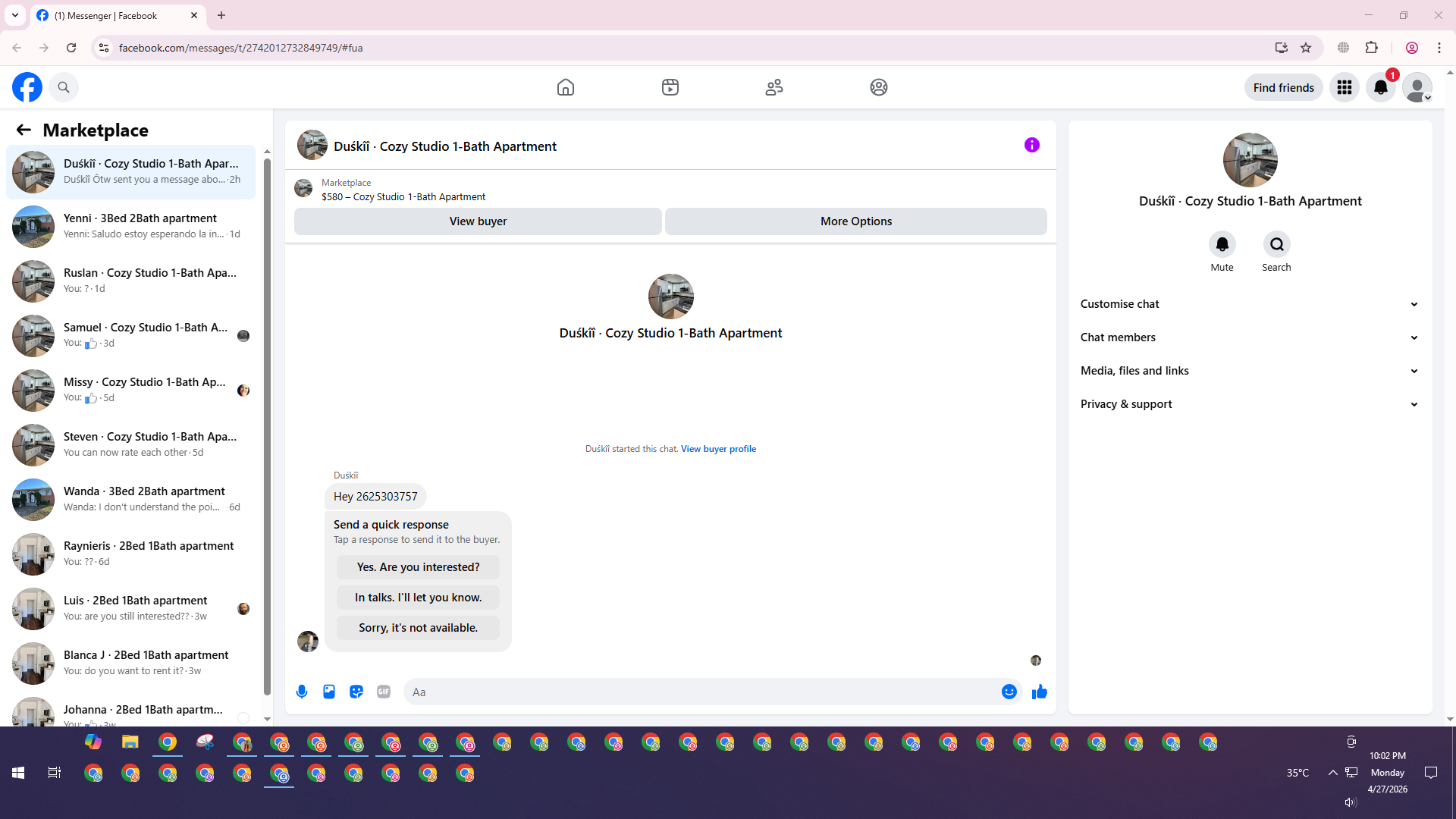Click the View buyer button
The image size is (1456, 819).
point(478,221)
